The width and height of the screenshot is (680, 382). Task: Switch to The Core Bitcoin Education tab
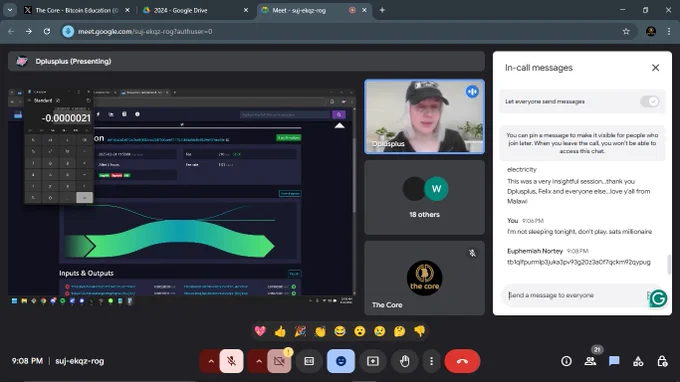[77, 10]
